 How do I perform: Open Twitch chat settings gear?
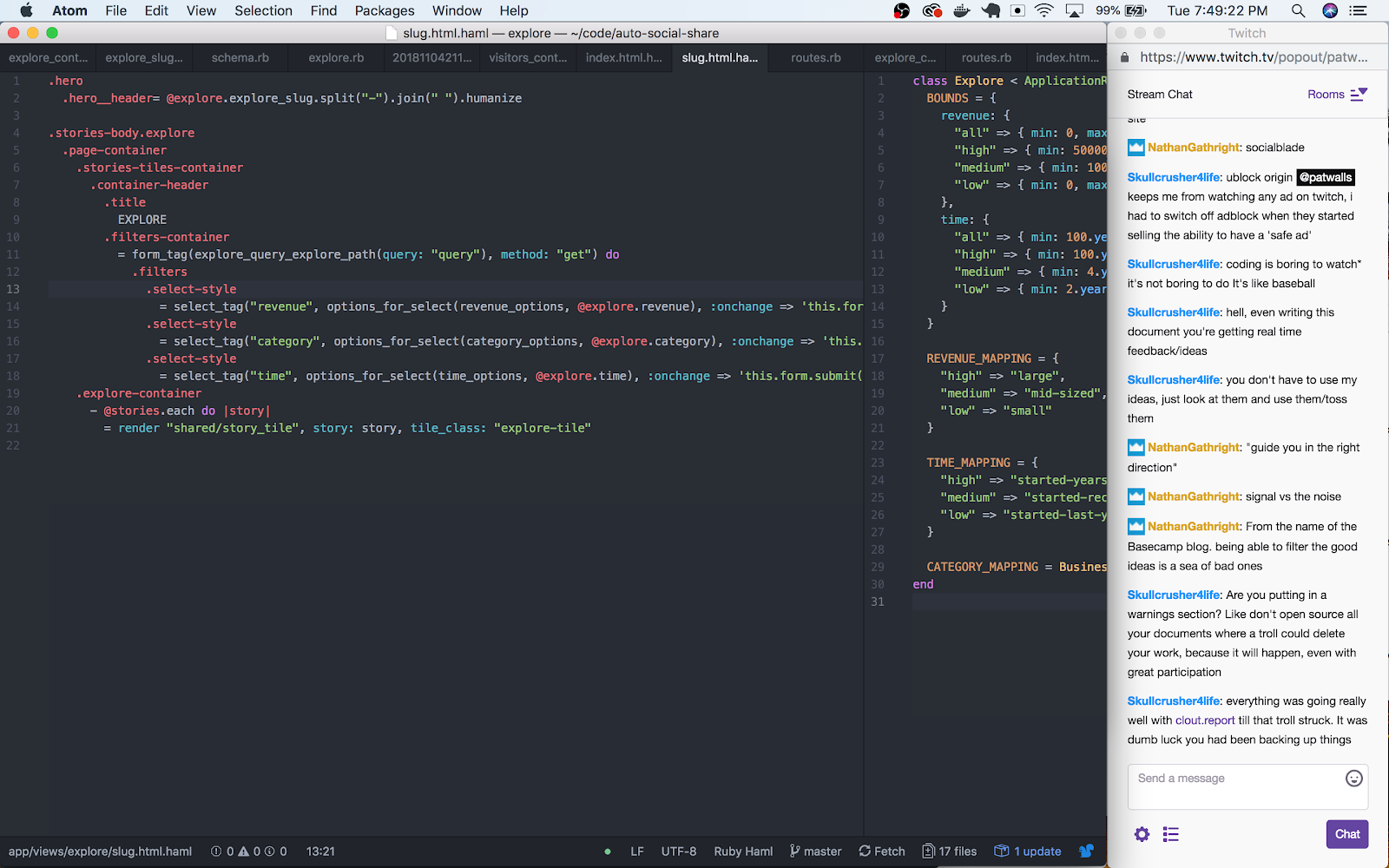click(1142, 834)
